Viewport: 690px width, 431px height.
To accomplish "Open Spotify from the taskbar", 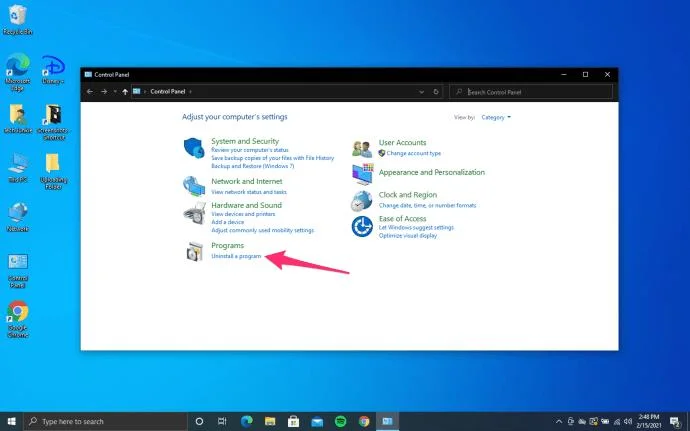I will [x=340, y=421].
